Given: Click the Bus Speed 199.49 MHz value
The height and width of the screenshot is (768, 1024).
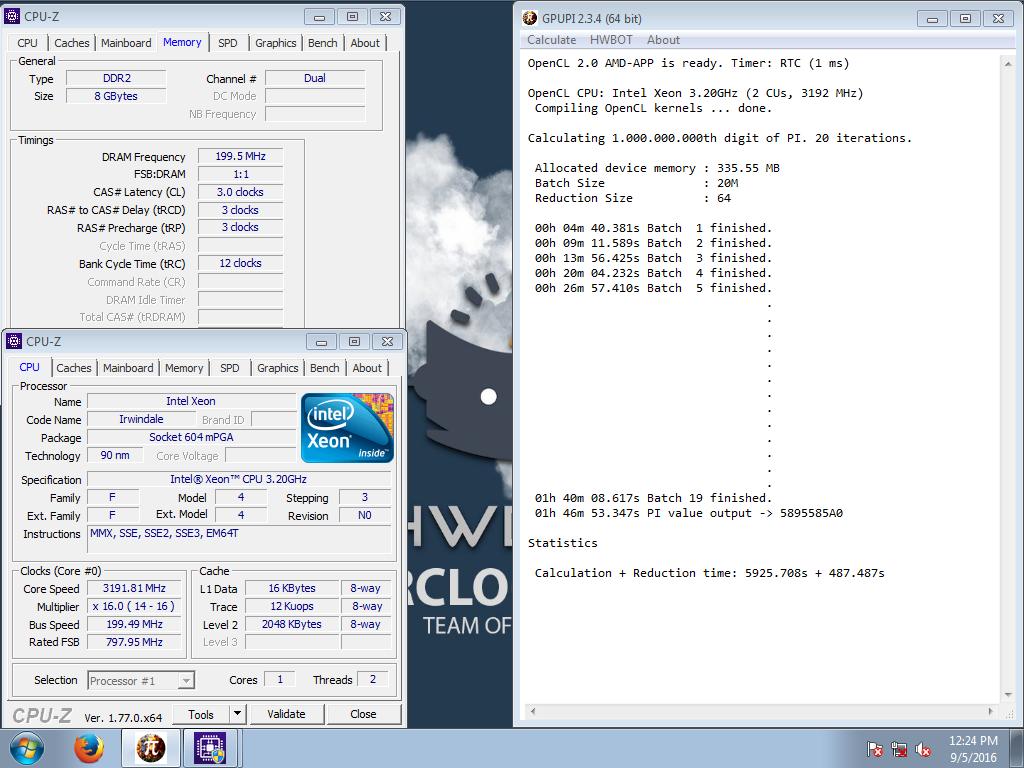Looking at the screenshot, I should [135, 624].
